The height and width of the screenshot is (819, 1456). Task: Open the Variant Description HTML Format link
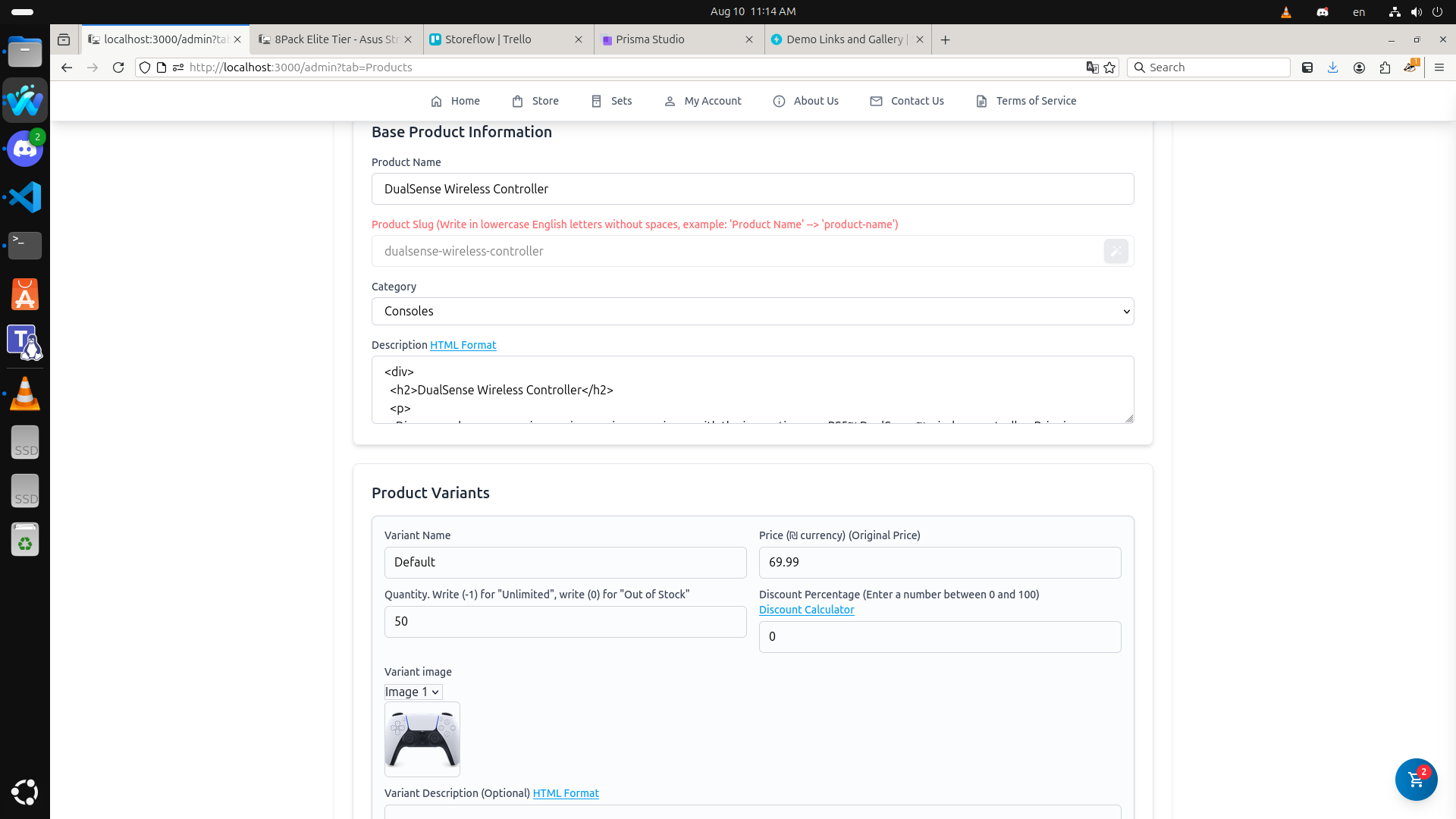(566, 793)
